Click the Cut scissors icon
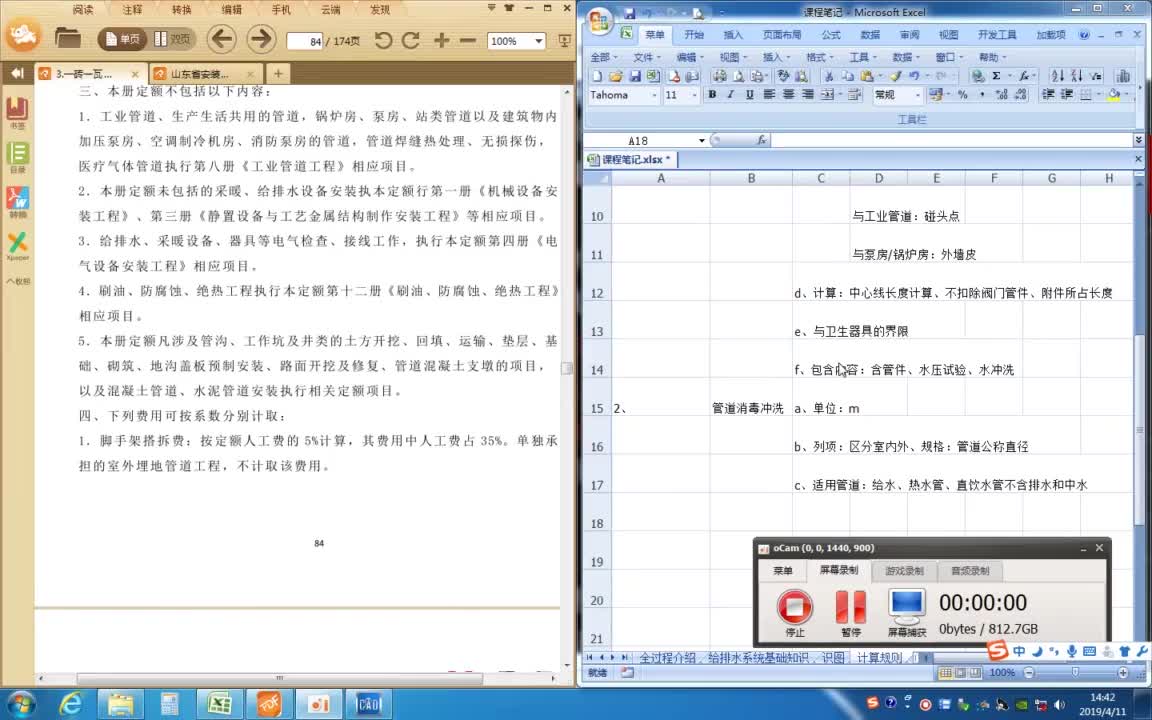The image size is (1152, 720). (x=829, y=76)
